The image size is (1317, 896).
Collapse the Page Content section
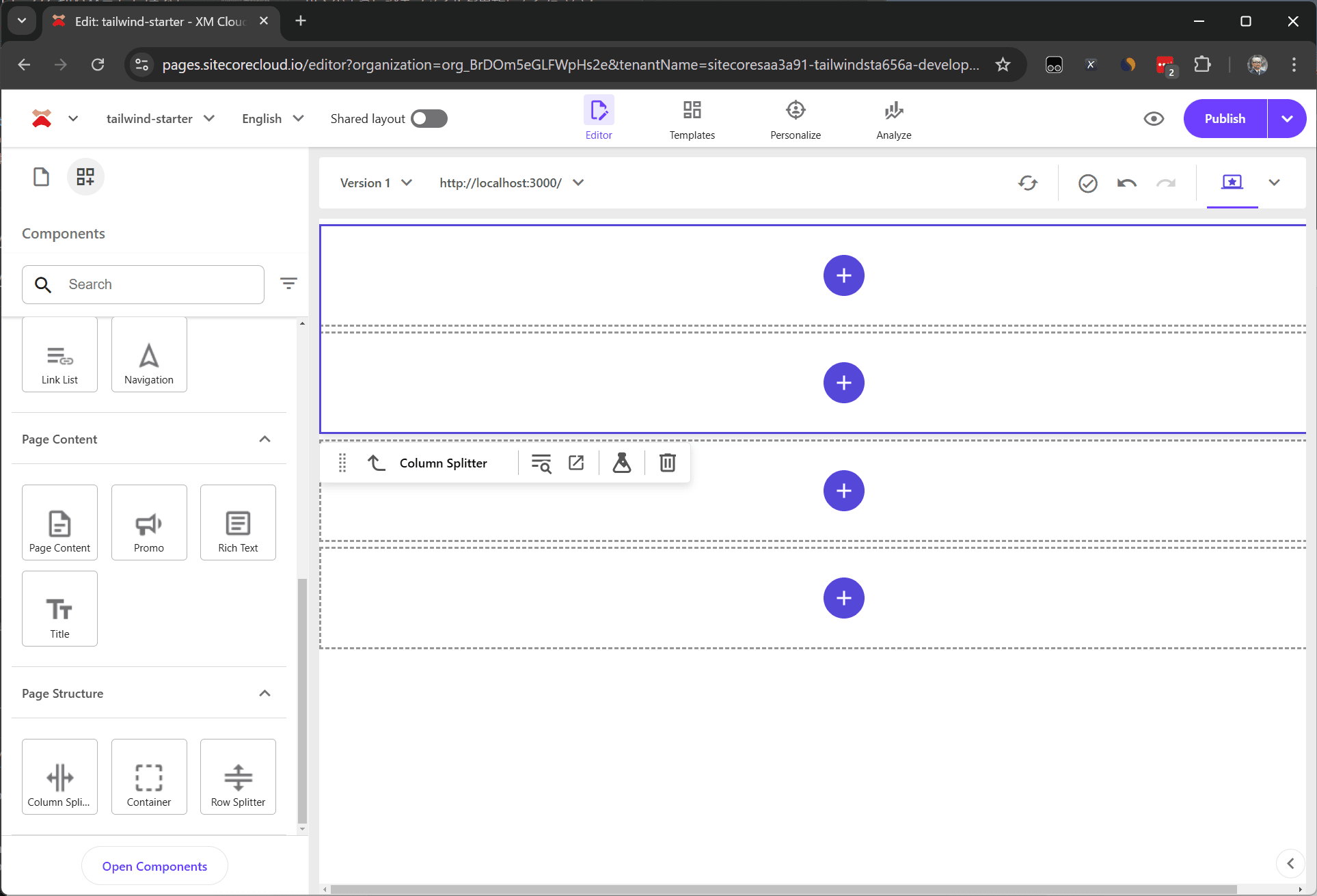[265, 439]
